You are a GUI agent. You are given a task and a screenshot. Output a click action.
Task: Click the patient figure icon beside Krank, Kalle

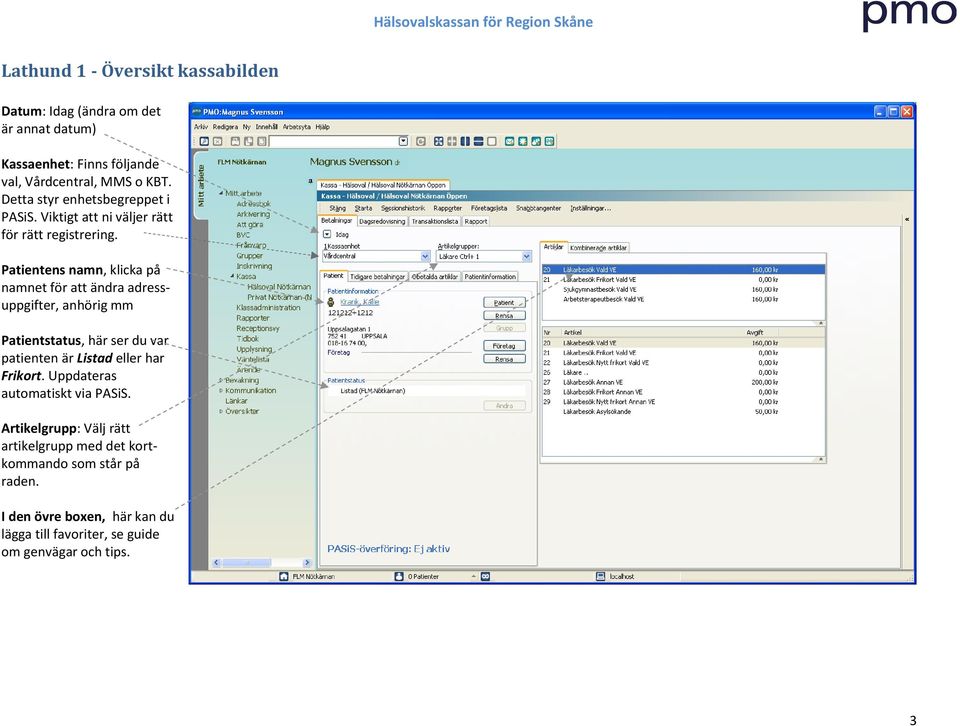click(331, 302)
